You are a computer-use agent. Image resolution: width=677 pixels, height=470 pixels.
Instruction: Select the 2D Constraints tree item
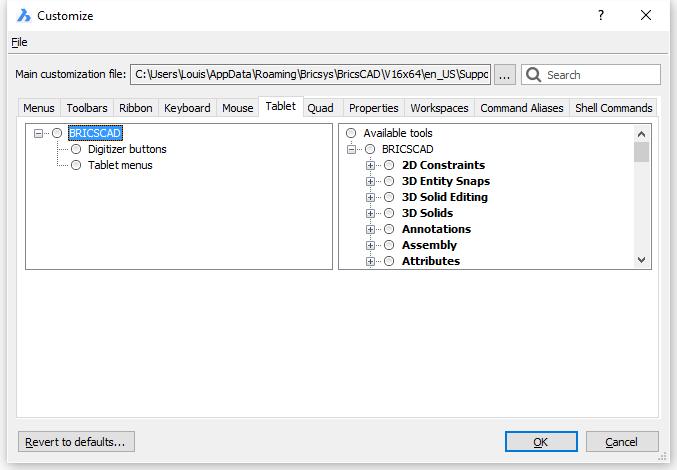click(x=443, y=165)
